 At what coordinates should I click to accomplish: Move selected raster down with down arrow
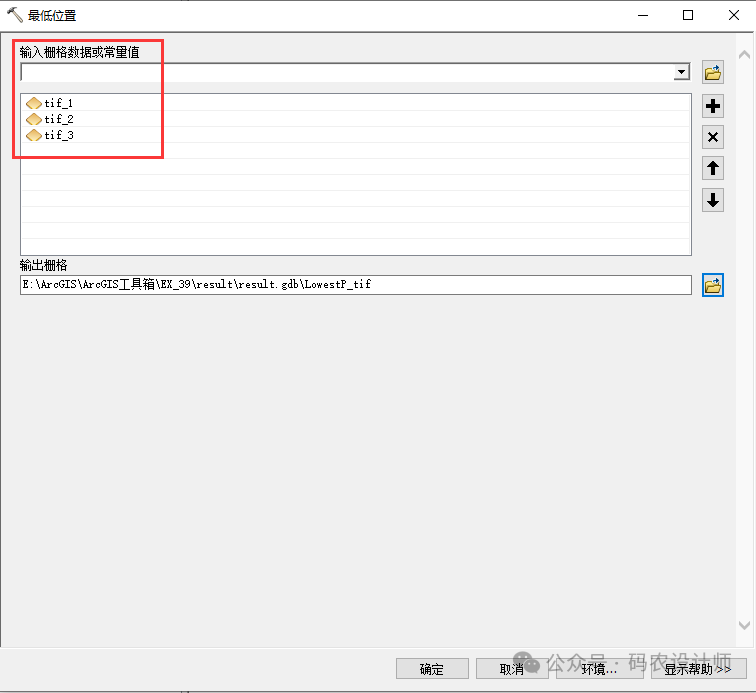712,200
